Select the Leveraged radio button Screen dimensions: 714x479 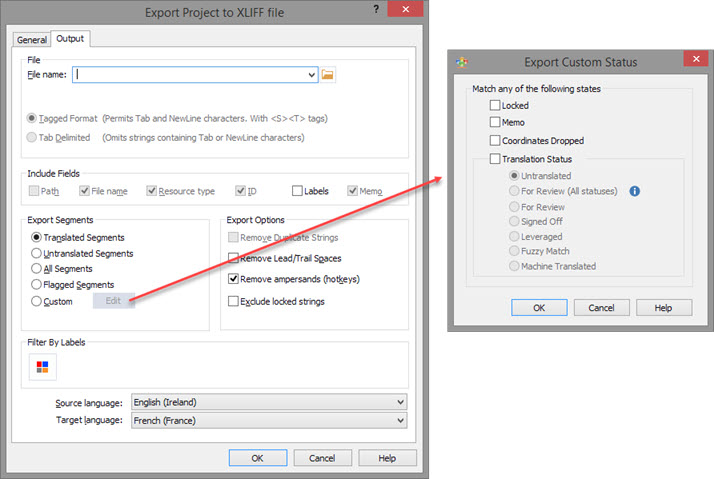(514, 236)
